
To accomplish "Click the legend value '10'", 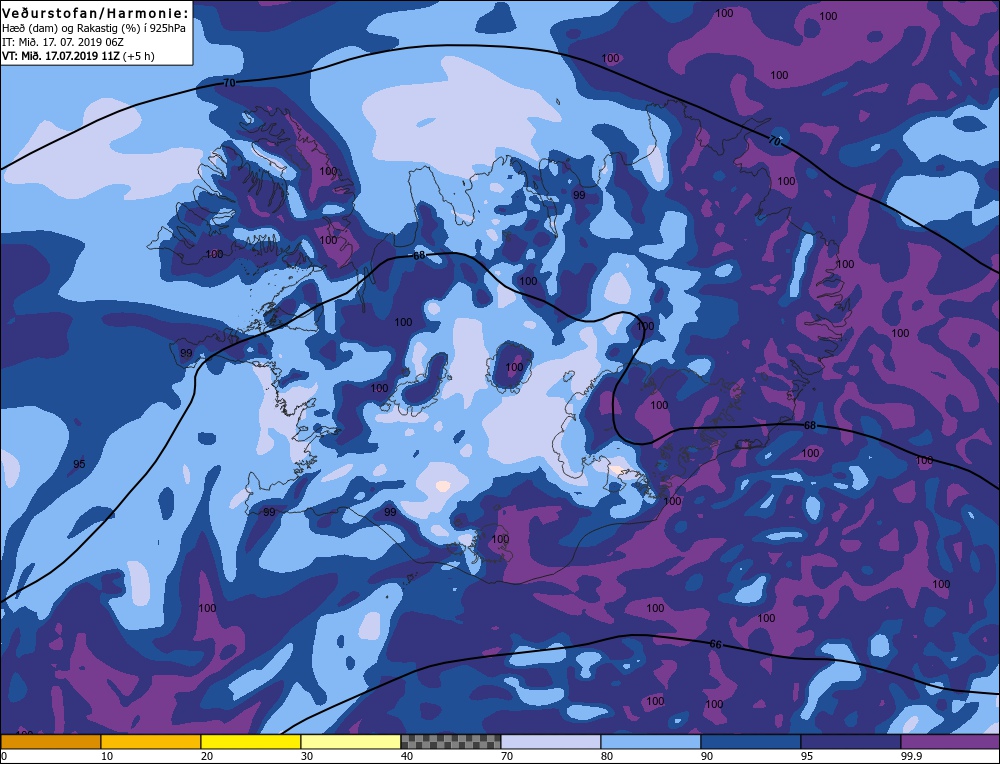I will (107, 756).
